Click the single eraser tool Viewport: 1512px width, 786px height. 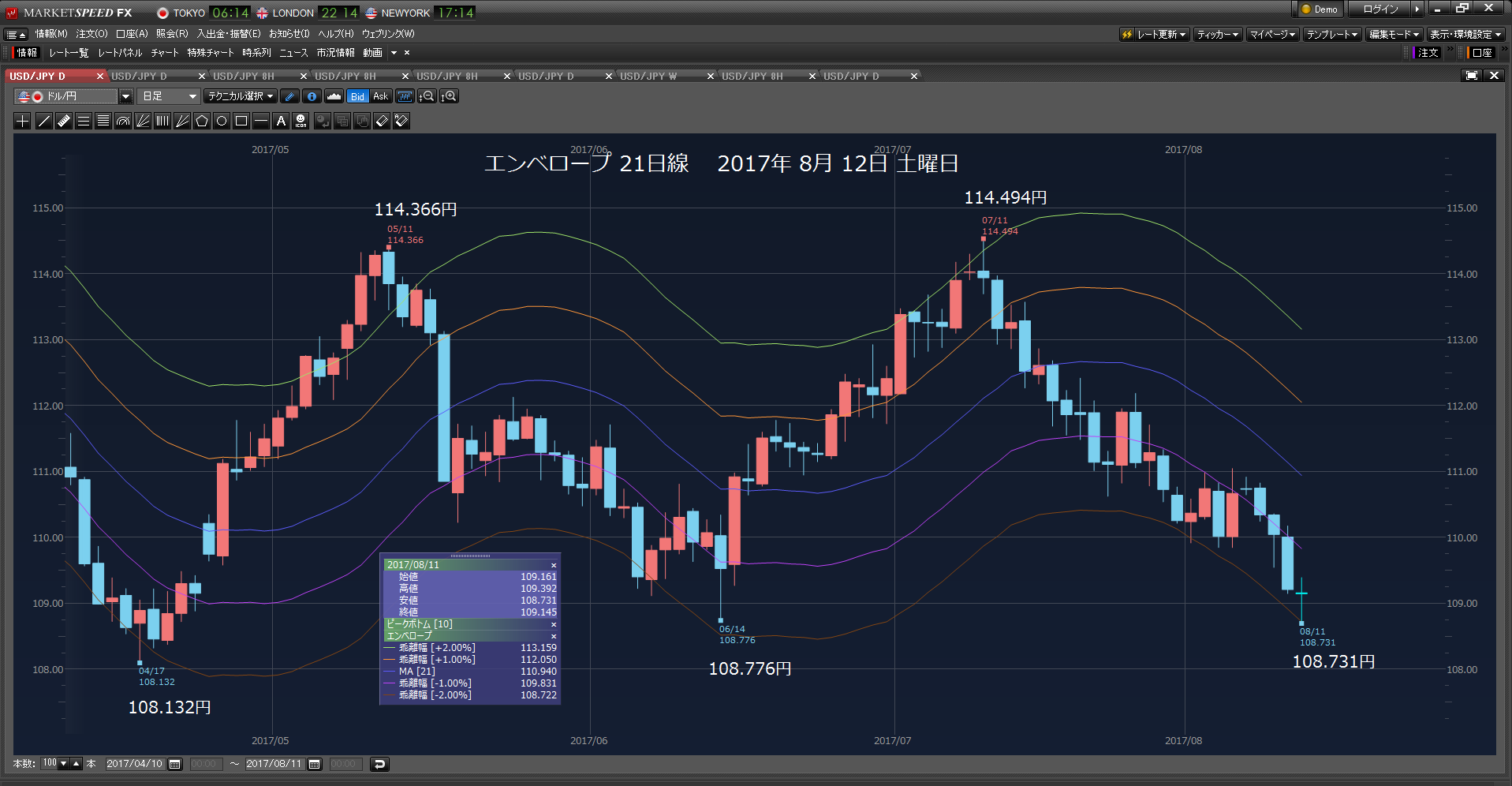382,121
